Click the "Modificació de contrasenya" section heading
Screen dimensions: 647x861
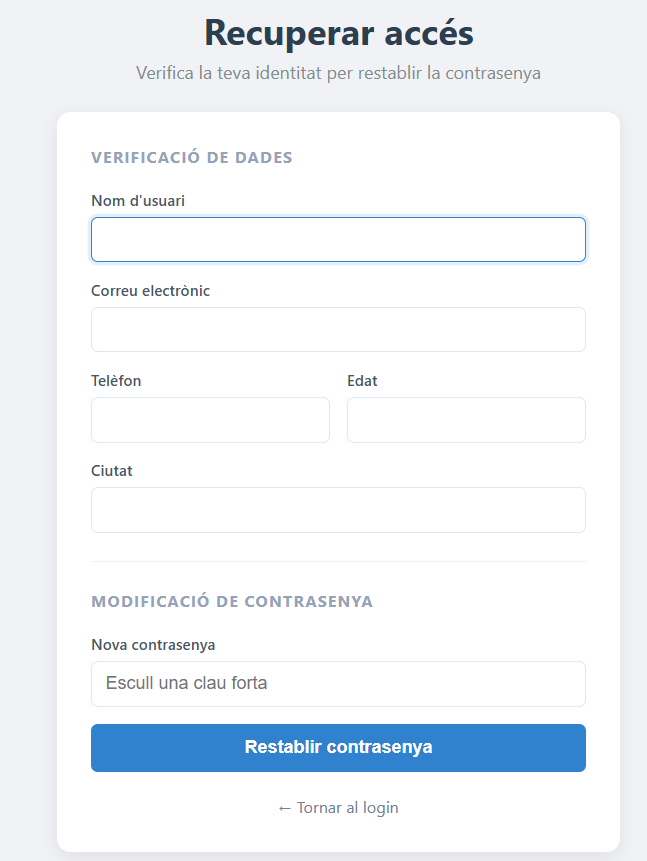click(x=232, y=601)
